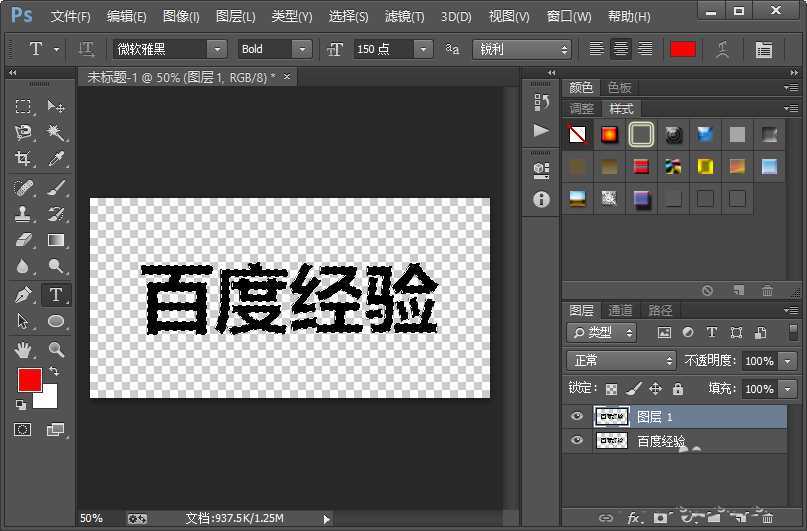Choose the Pen tool in toolbox
807x531 pixels.
tap(23, 294)
